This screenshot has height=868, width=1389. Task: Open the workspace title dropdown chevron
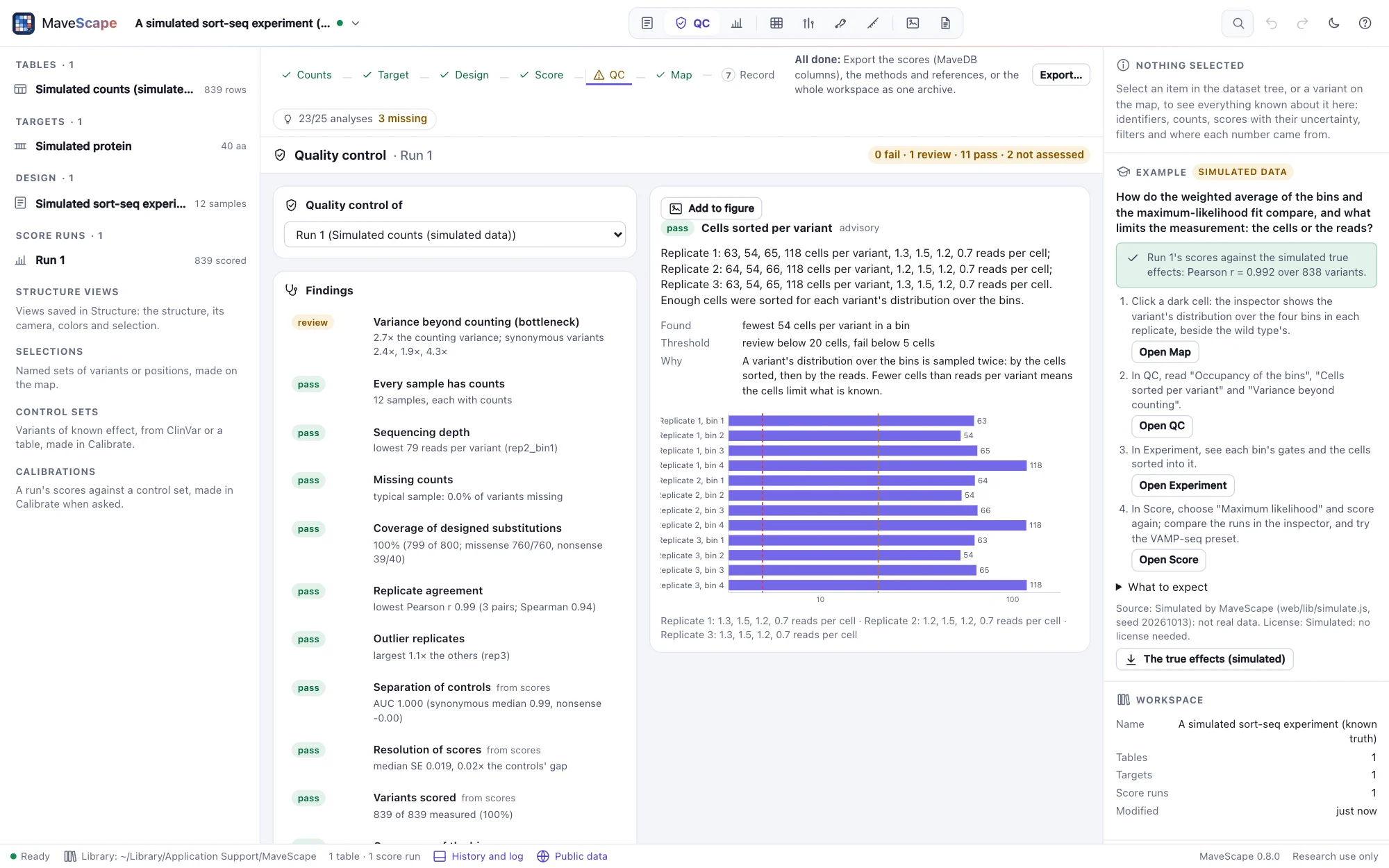point(356,23)
